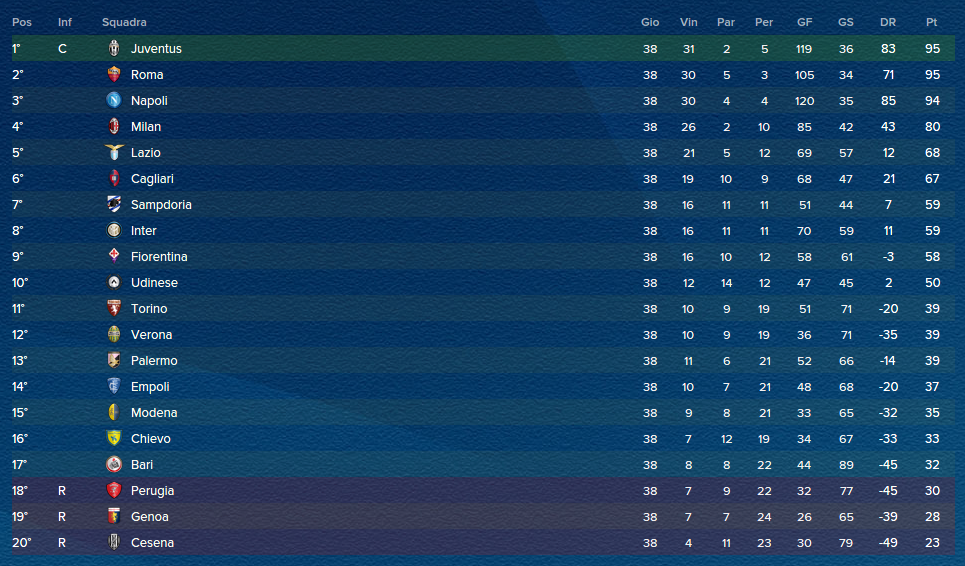Click the Squadra column header
The image size is (965, 566).
tap(124, 22)
